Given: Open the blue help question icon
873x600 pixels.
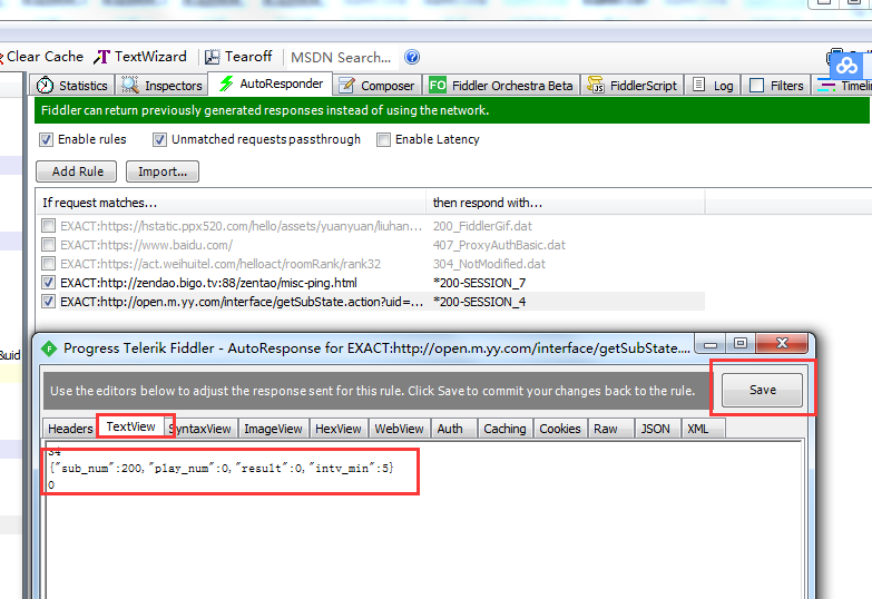Looking at the screenshot, I should click(412, 57).
